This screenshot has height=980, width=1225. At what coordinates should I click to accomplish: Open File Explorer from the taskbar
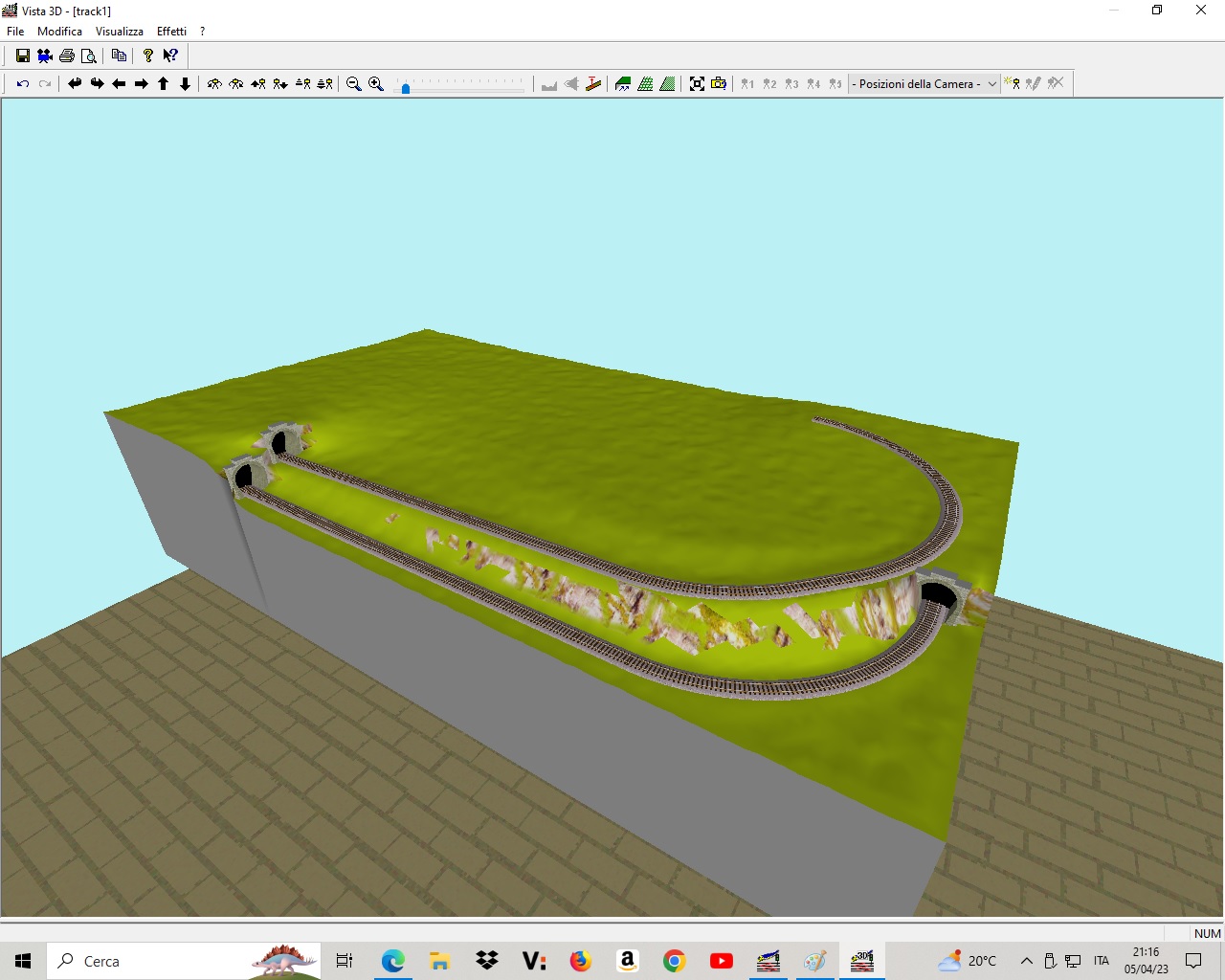439,961
